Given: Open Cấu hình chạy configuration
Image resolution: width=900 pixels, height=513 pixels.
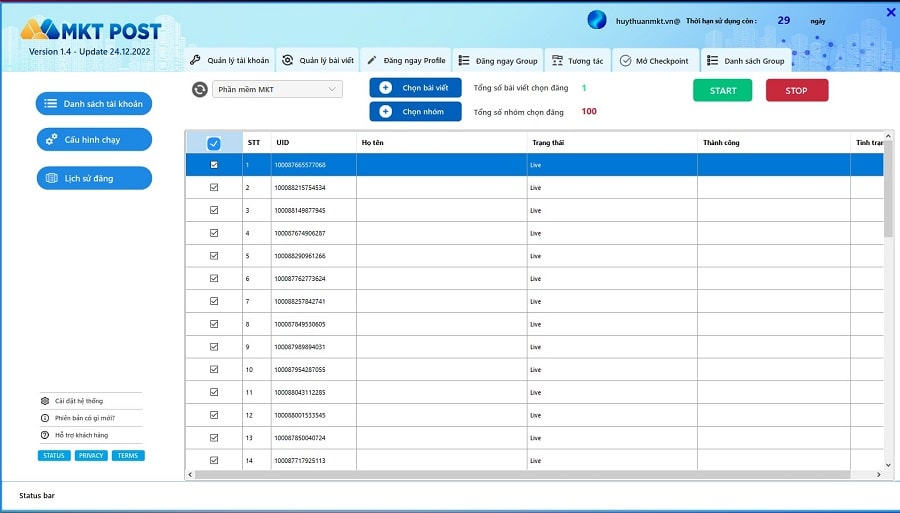Looking at the screenshot, I should (94, 139).
